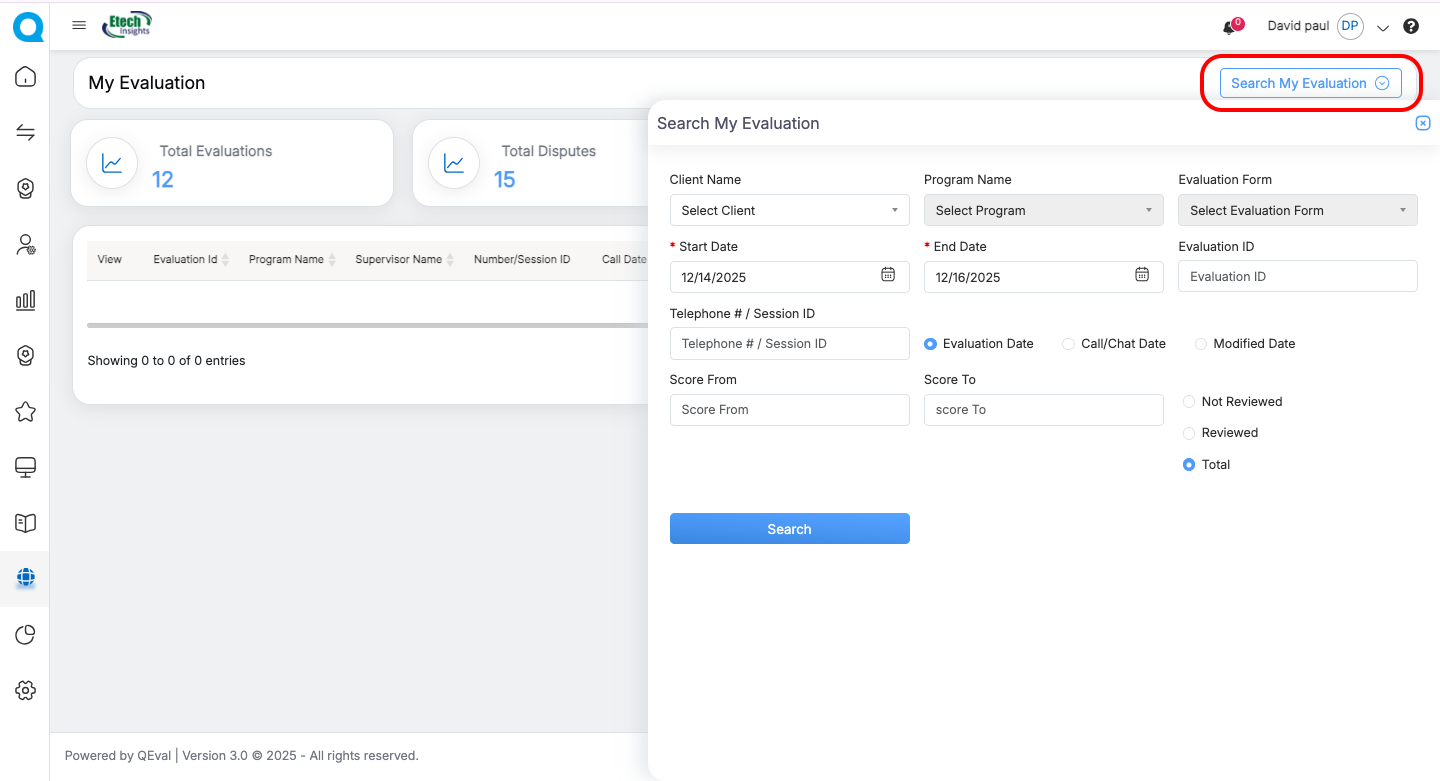Image resolution: width=1440 pixels, height=781 pixels.
Task: Select the Reviewed radio option
Action: point(1189,433)
